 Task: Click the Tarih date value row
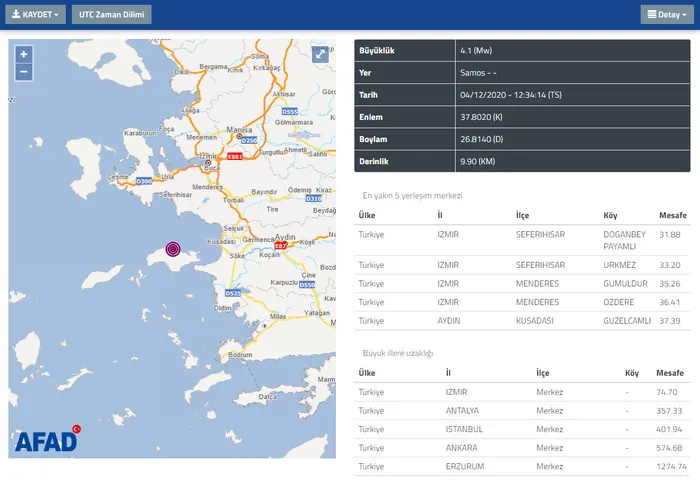[x=522, y=95]
